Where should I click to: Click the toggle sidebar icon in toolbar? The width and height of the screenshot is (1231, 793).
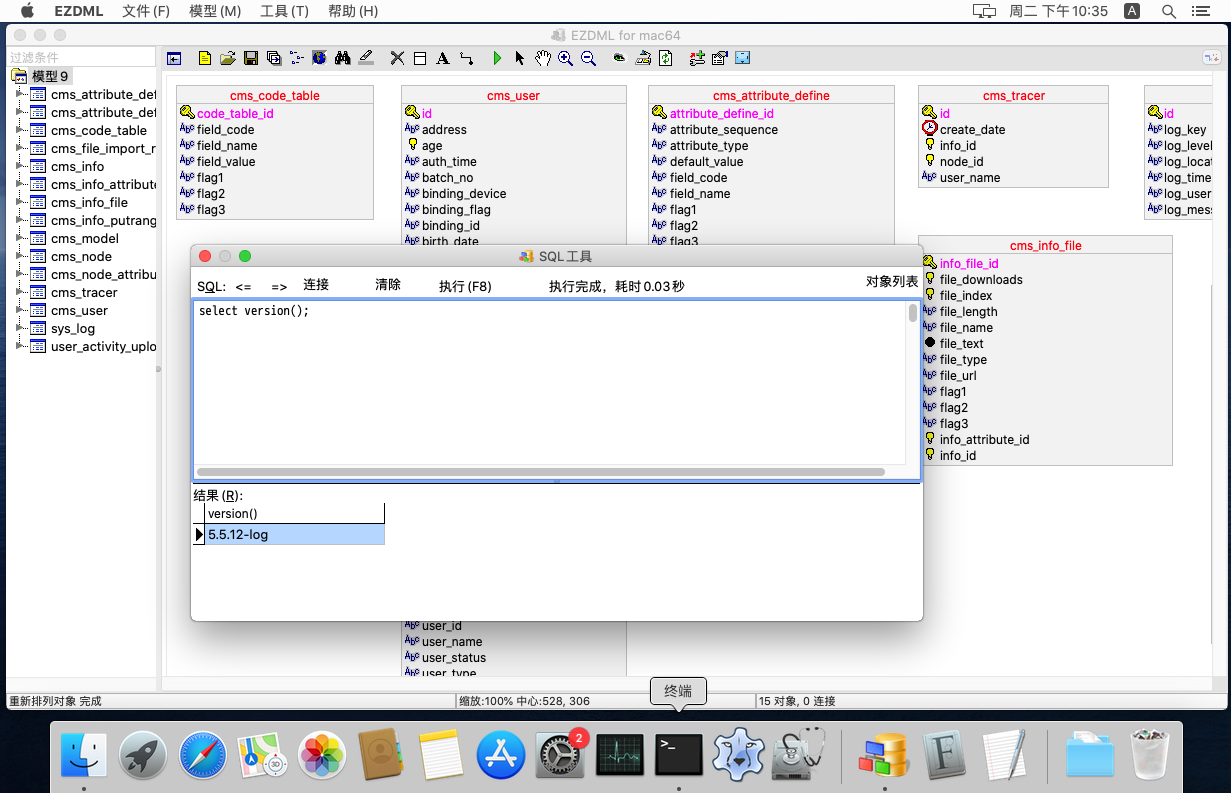[x=174, y=59]
